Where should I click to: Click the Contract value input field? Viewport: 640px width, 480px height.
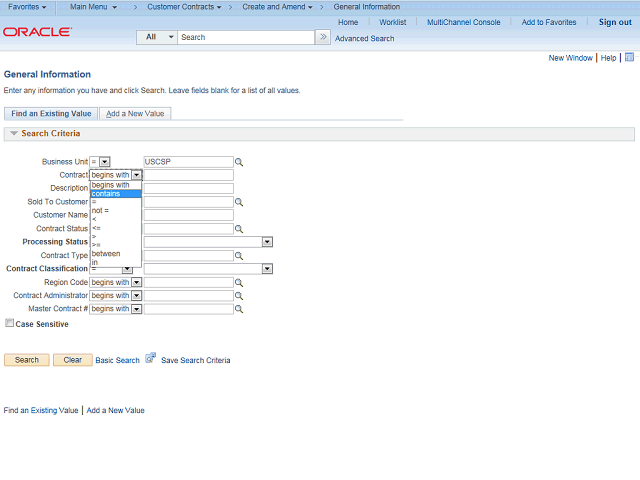pyautogui.click(x=189, y=175)
